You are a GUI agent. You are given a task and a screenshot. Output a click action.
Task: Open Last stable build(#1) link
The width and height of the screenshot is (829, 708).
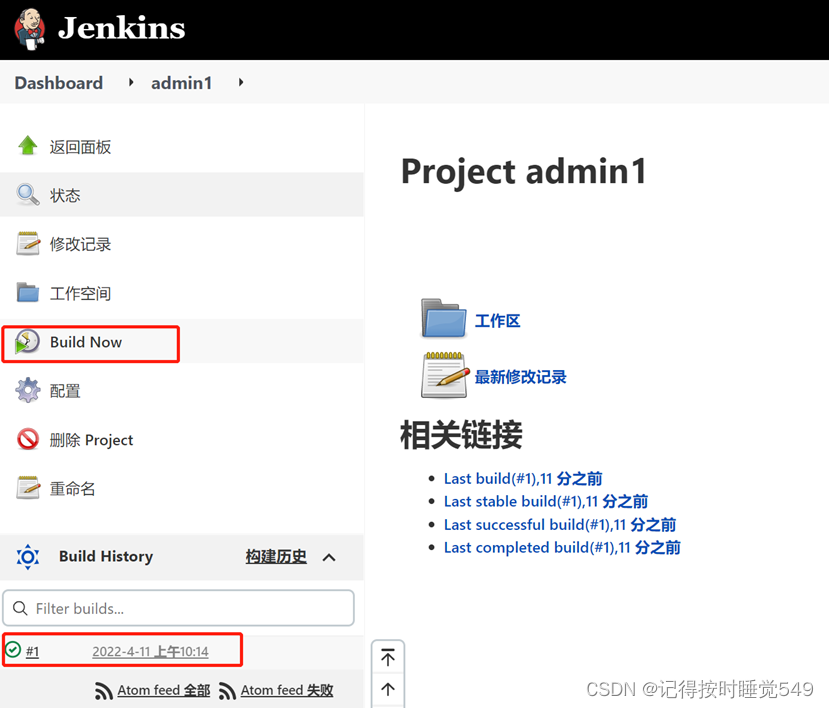(x=546, y=501)
